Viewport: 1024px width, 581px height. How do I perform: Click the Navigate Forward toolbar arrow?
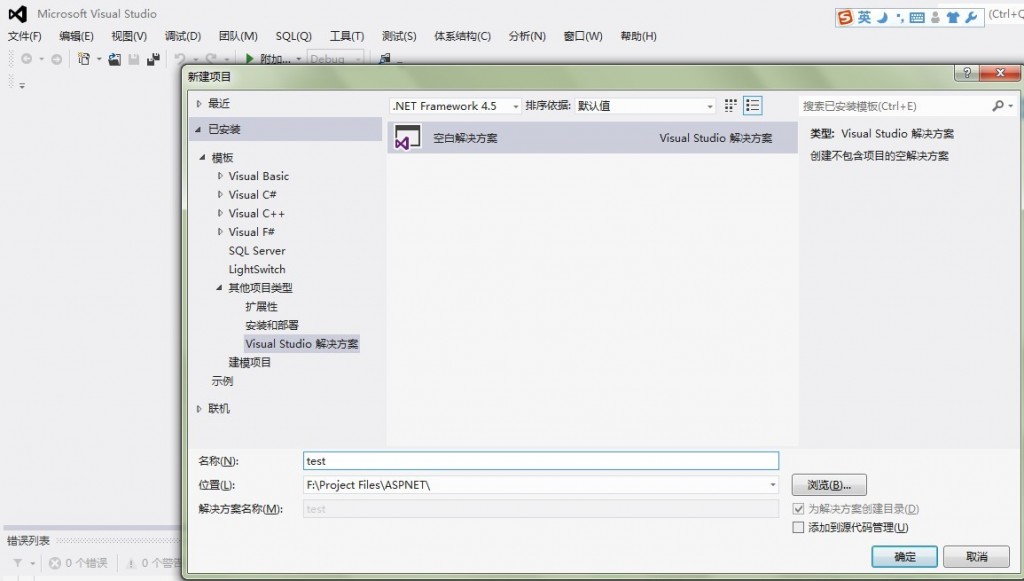(57, 59)
